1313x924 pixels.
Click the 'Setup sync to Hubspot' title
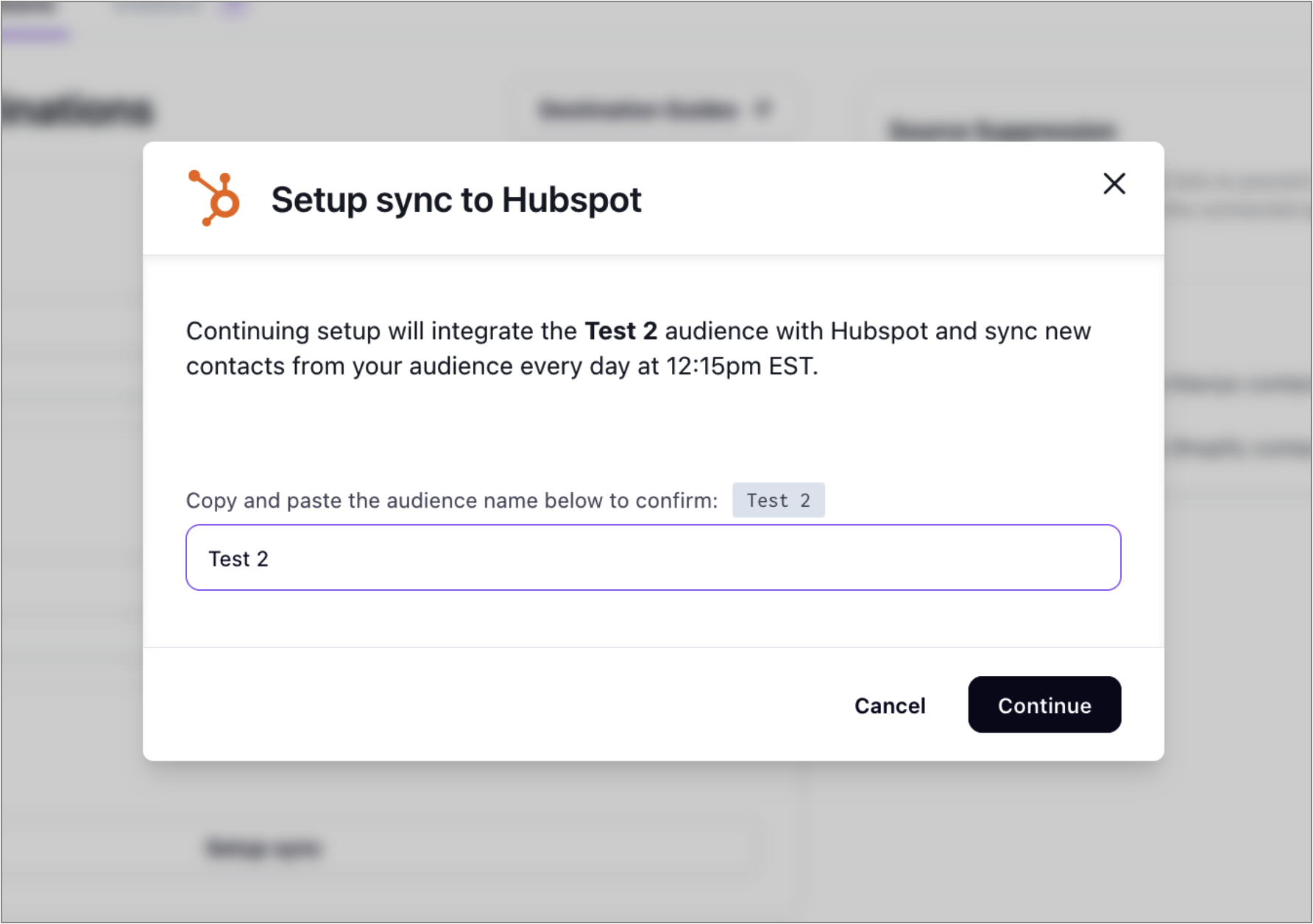click(x=456, y=199)
